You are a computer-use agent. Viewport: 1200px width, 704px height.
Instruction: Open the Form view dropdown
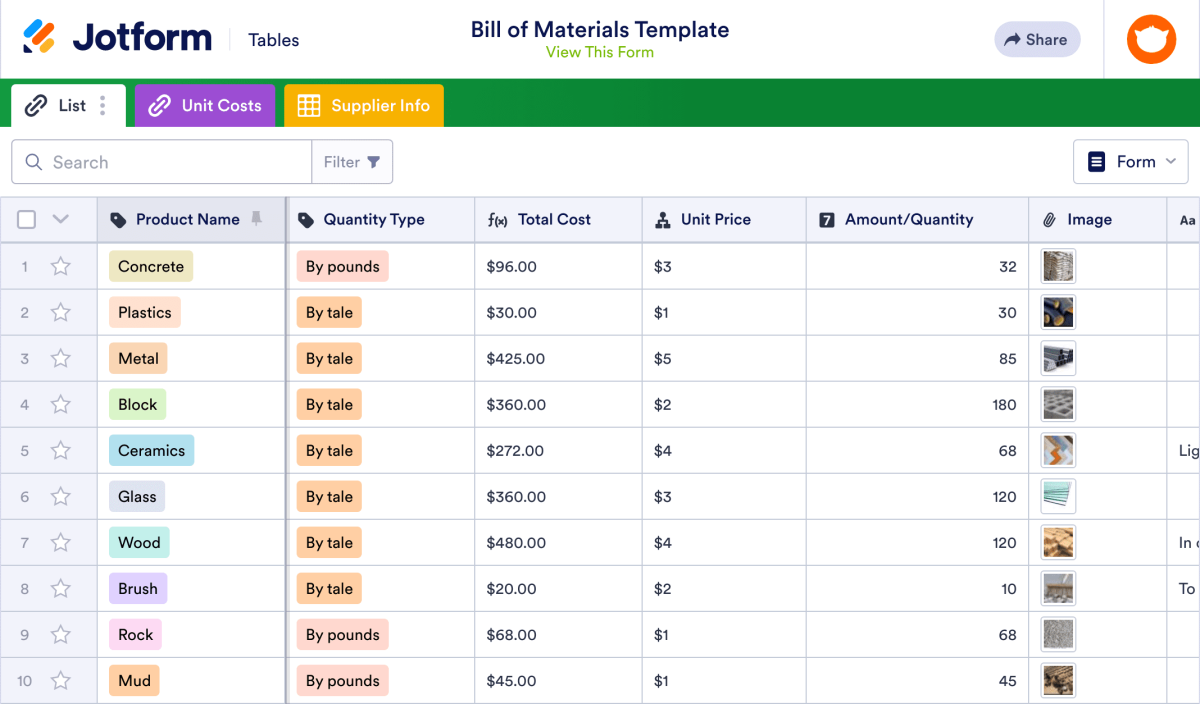pyautogui.click(x=1131, y=161)
